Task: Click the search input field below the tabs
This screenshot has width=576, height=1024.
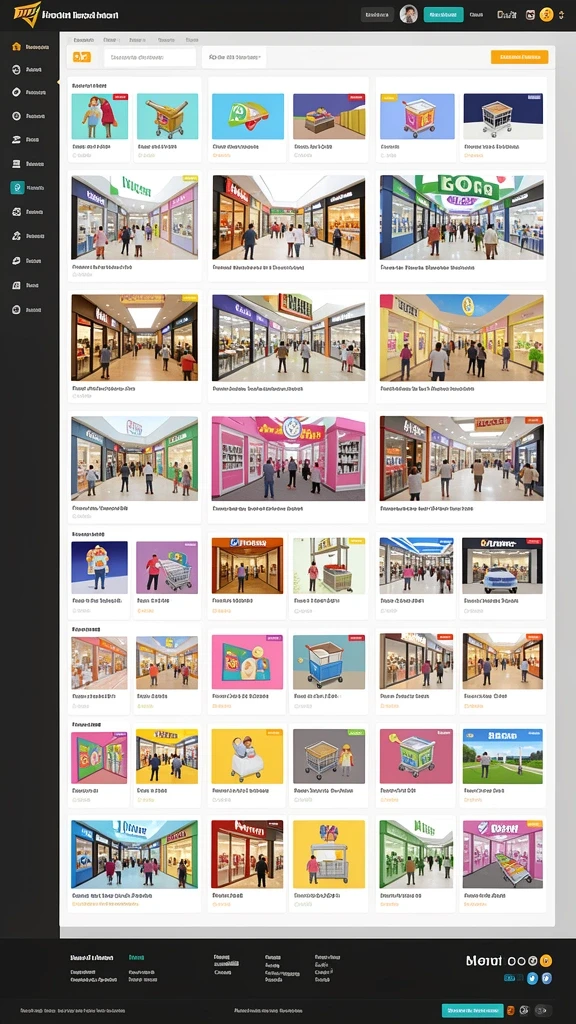Action: pos(150,57)
